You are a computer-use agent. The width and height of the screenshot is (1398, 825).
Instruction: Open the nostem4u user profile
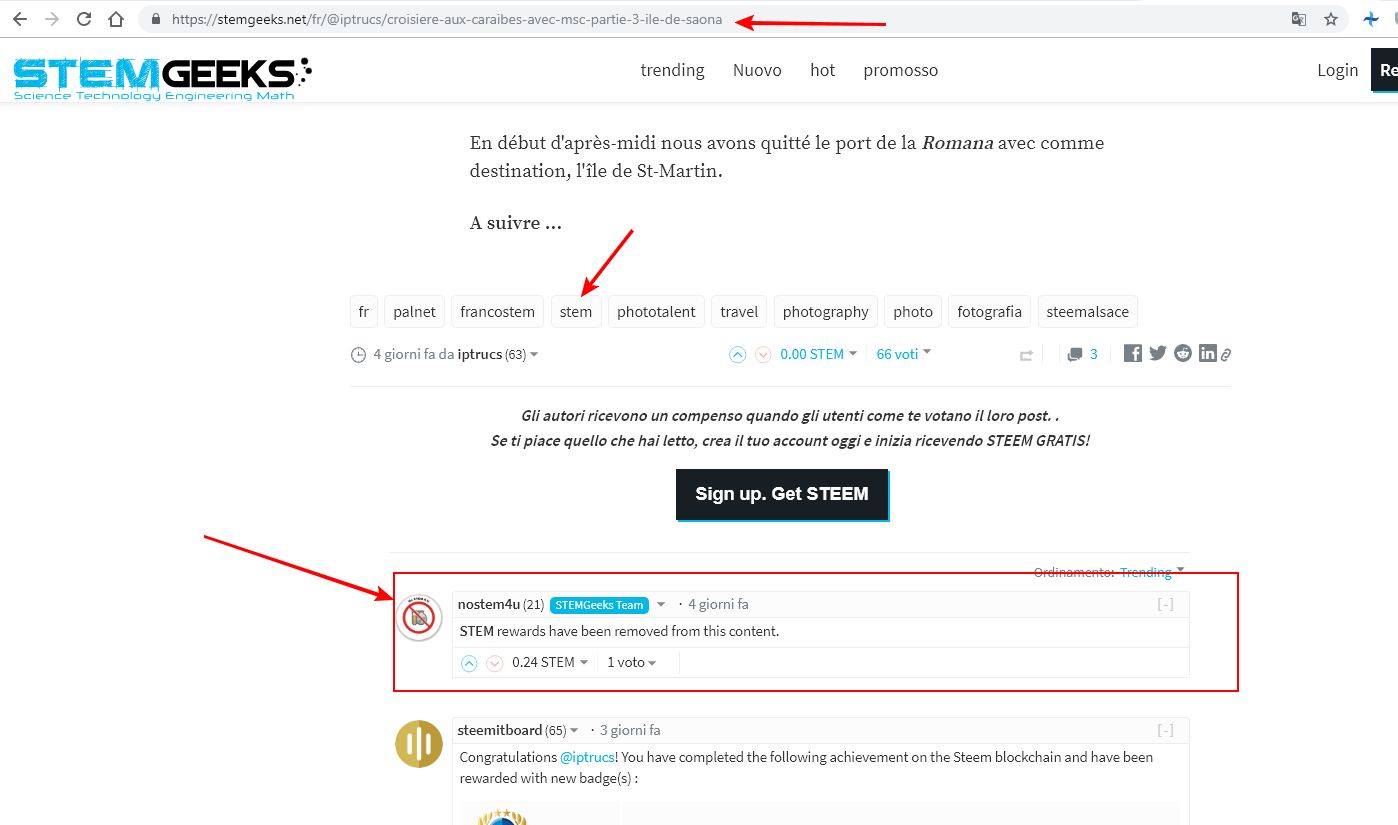pos(489,604)
